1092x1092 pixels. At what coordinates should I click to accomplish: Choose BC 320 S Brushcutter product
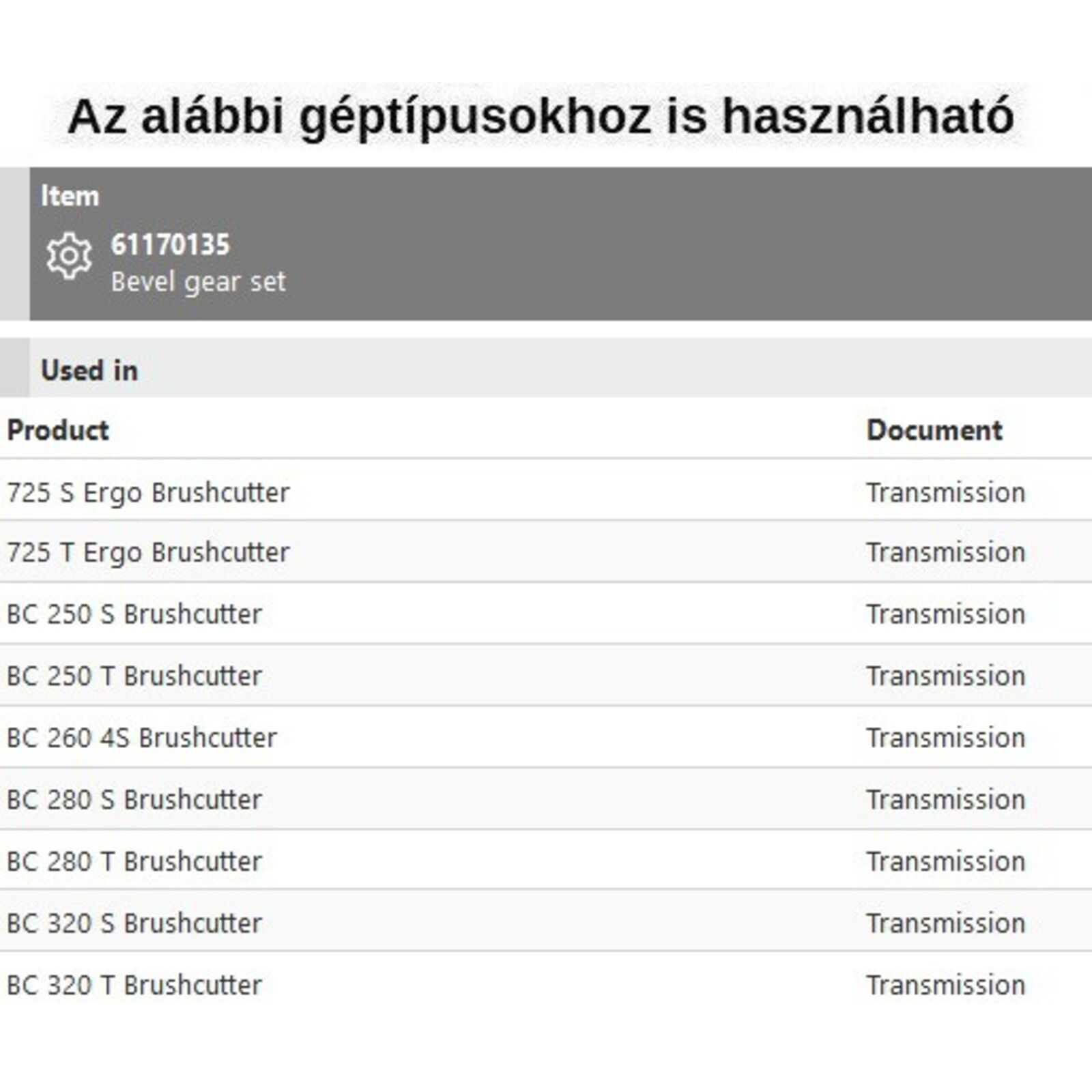coord(134,923)
